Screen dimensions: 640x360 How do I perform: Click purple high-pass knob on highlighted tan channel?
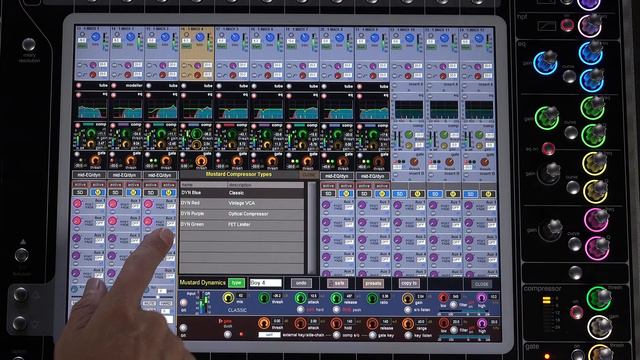(x=198, y=66)
